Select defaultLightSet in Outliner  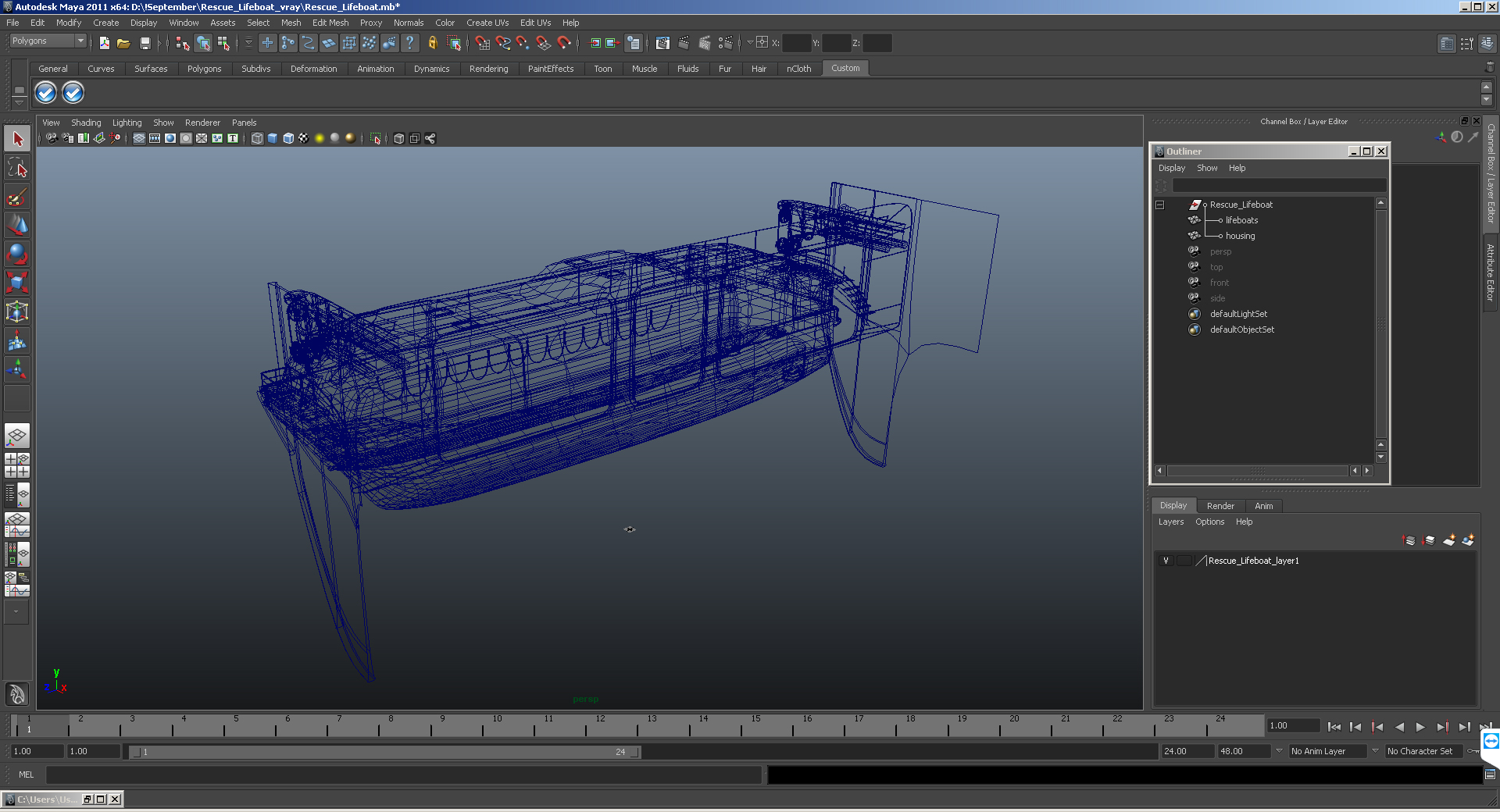[1238, 314]
